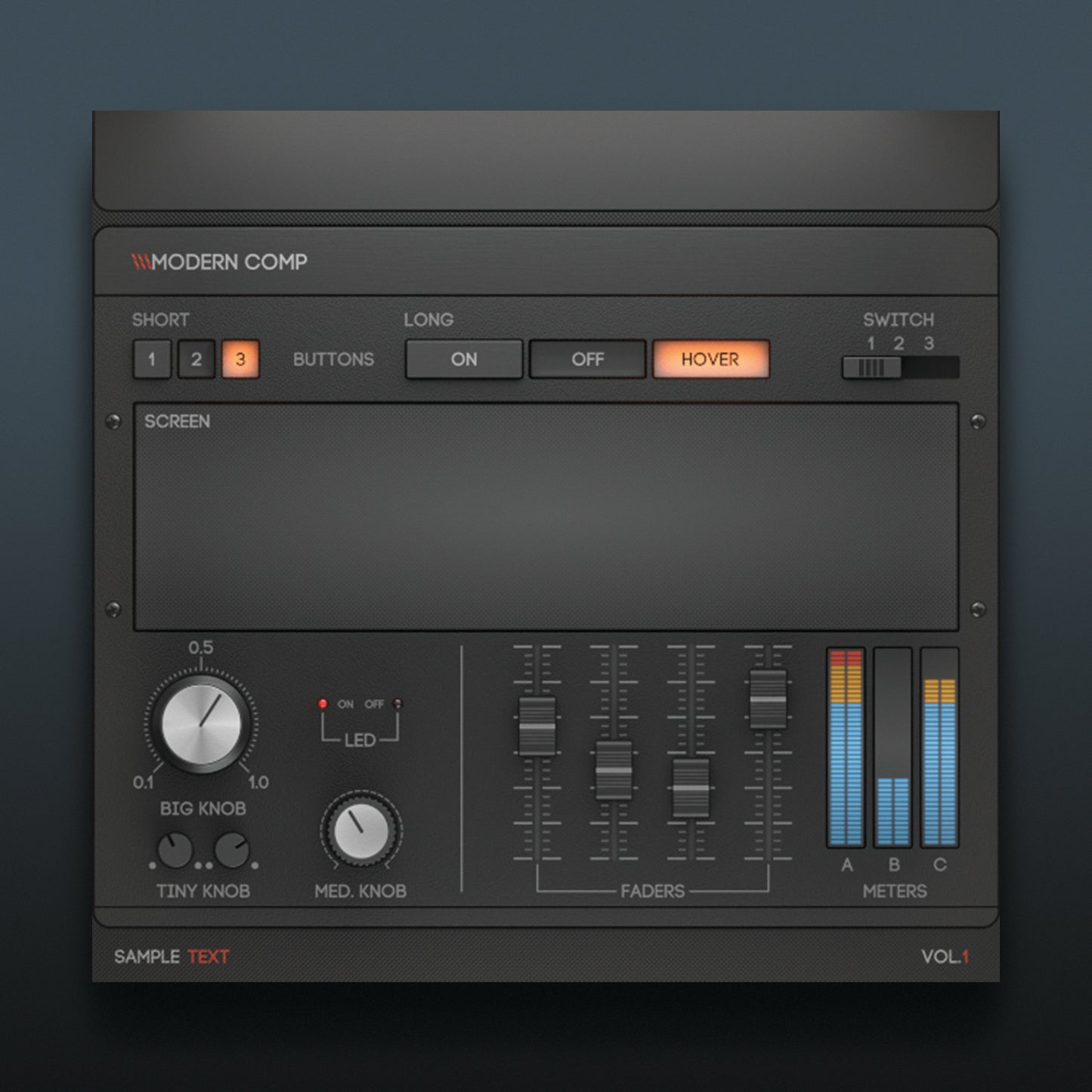1092x1092 pixels.
Task: Click the orange HOVER button
Action: click(x=710, y=359)
